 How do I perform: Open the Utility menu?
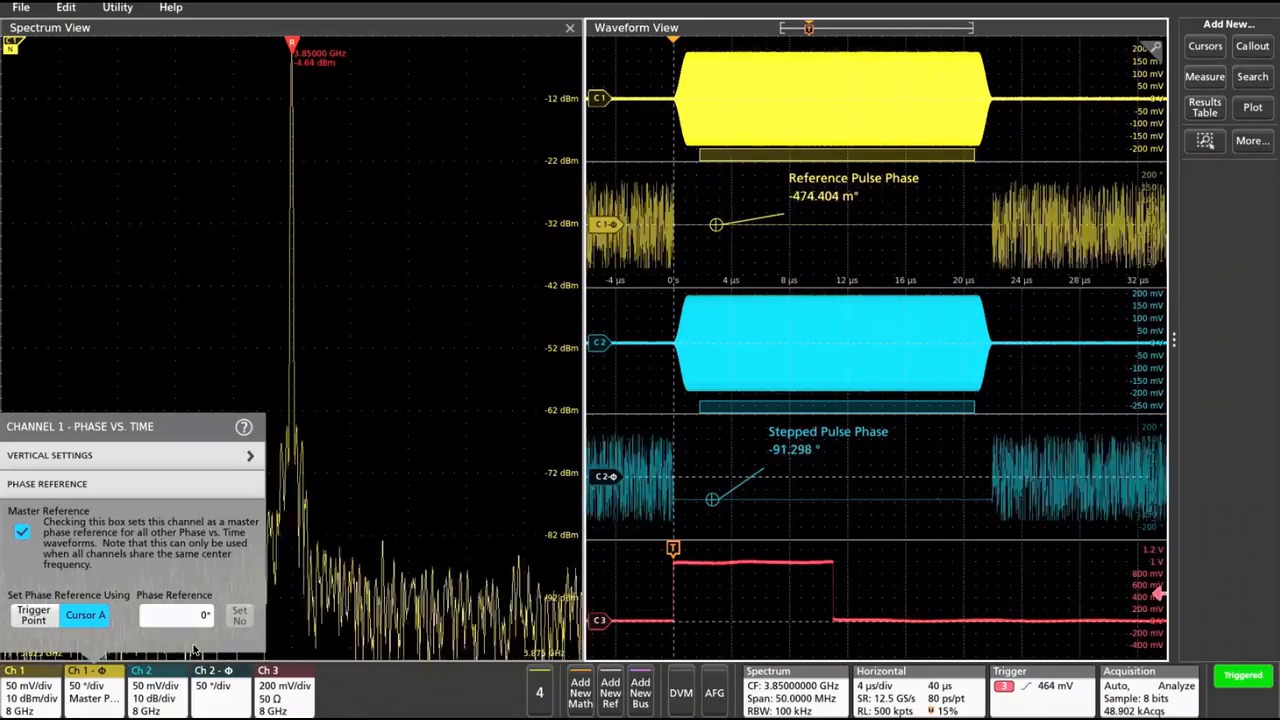pyautogui.click(x=117, y=8)
